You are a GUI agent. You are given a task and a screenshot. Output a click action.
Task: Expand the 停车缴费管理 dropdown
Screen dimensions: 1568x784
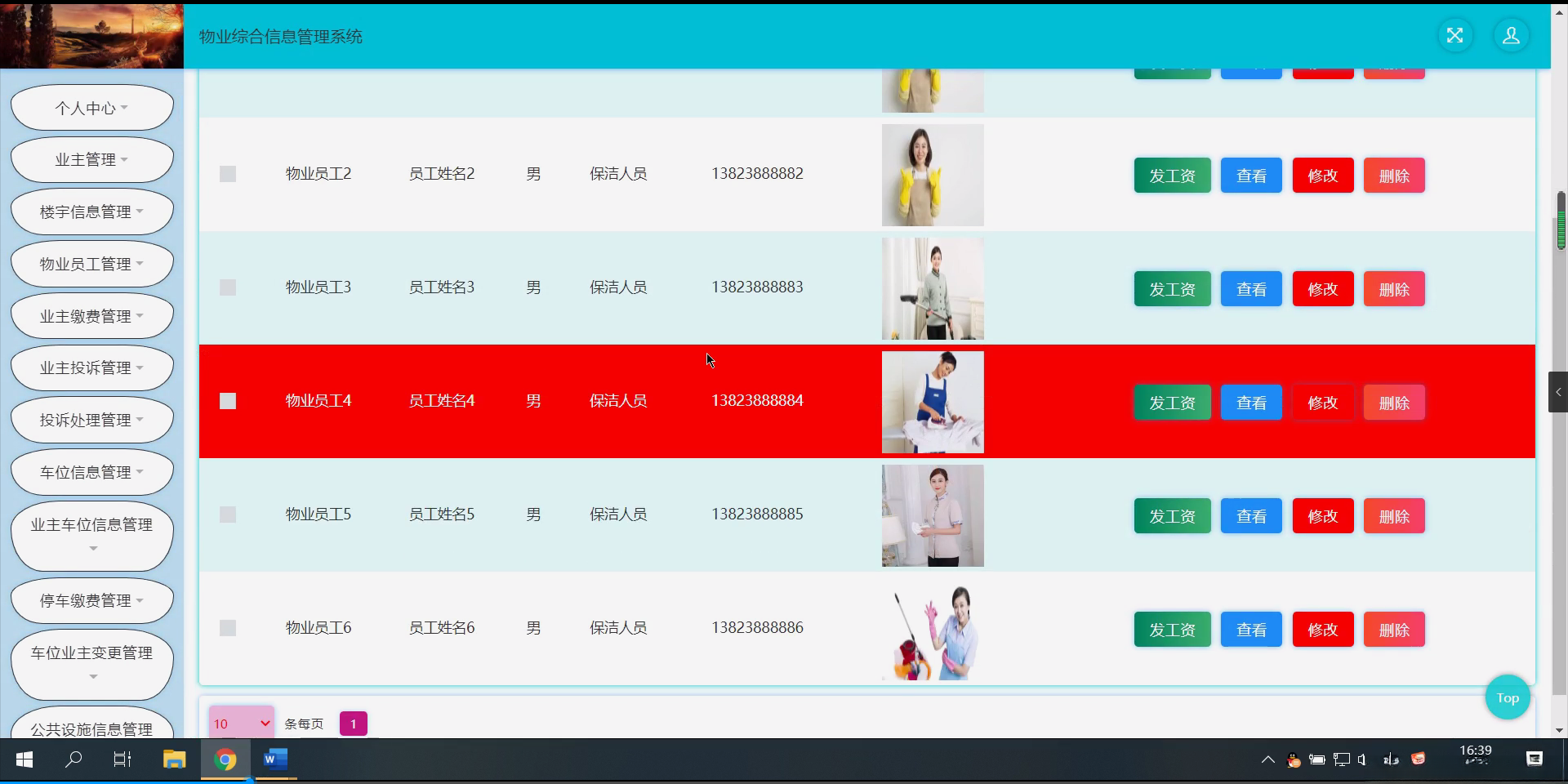(91, 600)
